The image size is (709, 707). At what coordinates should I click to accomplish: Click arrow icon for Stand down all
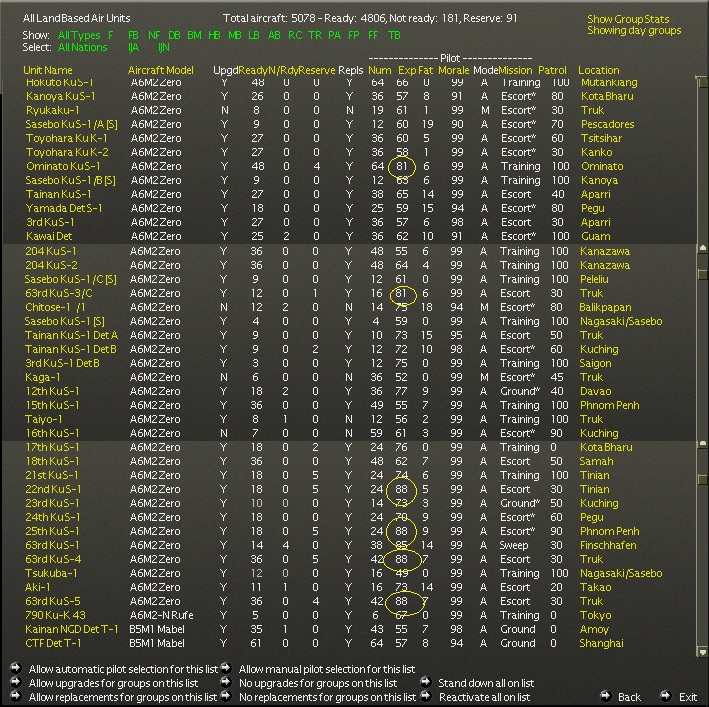point(425,682)
